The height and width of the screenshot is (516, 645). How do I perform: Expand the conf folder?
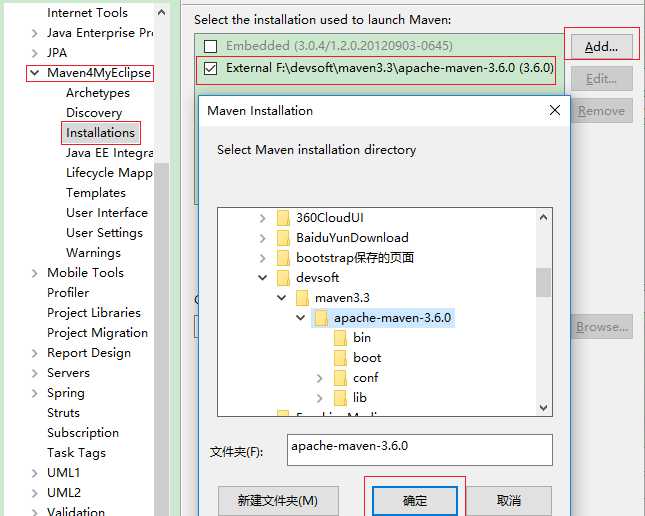(320, 378)
